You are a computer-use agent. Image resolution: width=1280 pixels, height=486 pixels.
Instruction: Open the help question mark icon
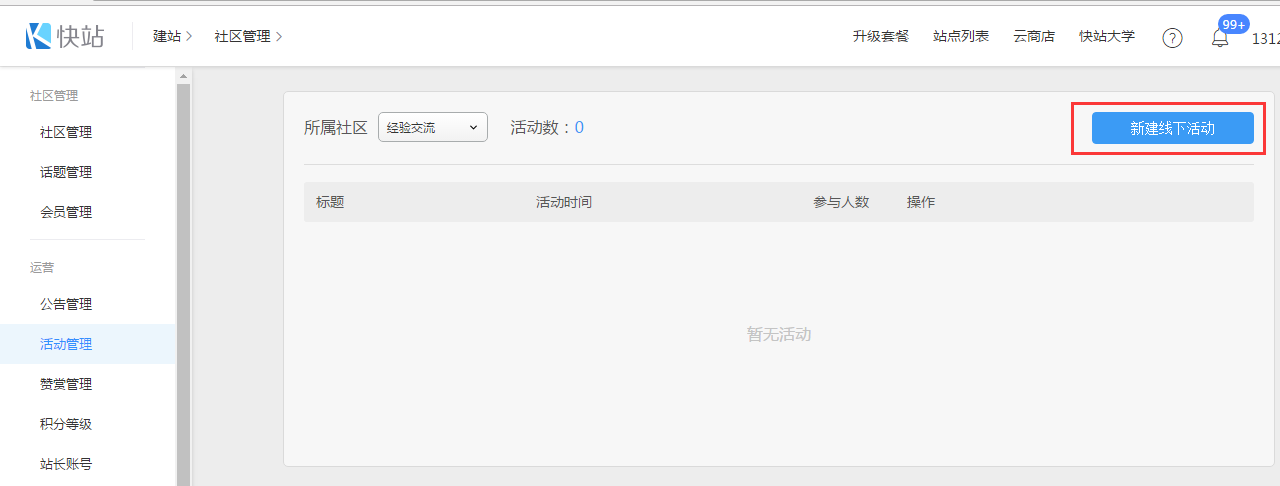pyautogui.click(x=1172, y=38)
